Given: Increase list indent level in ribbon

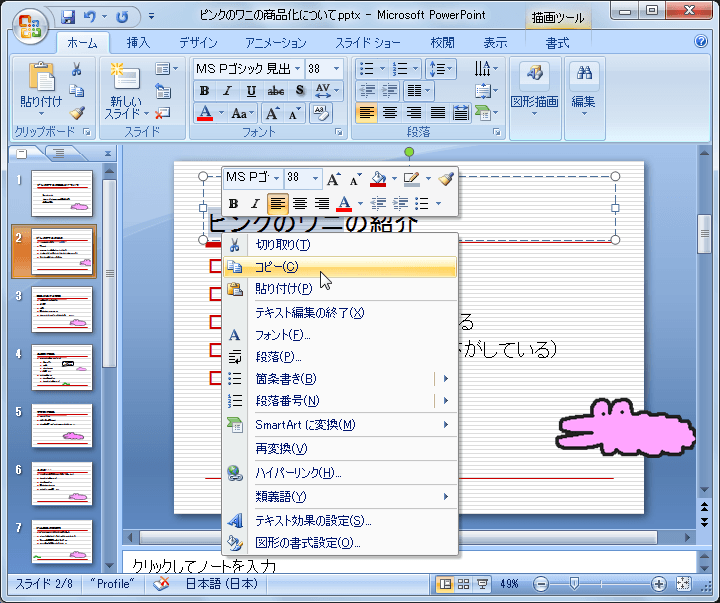Looking at the screenshot, I should (389, 90).
